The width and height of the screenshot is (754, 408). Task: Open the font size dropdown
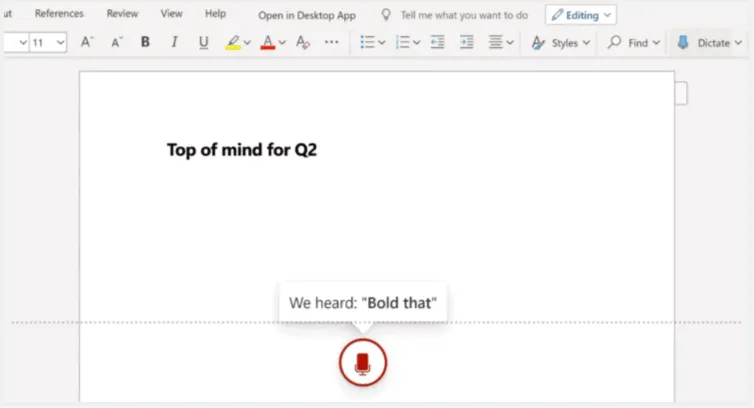coord(47,43)
